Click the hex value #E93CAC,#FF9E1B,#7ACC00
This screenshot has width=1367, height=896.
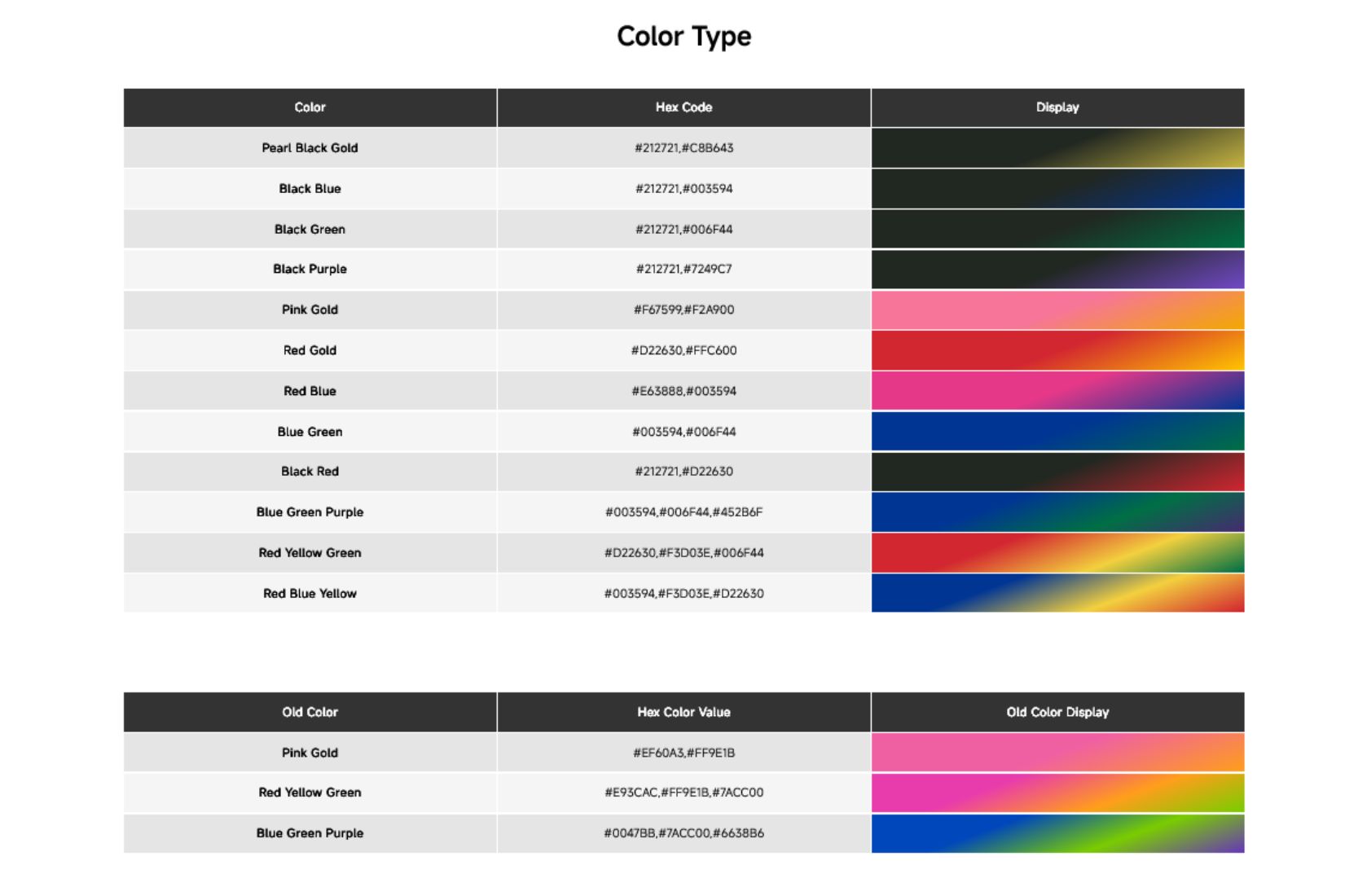[683, 793]
